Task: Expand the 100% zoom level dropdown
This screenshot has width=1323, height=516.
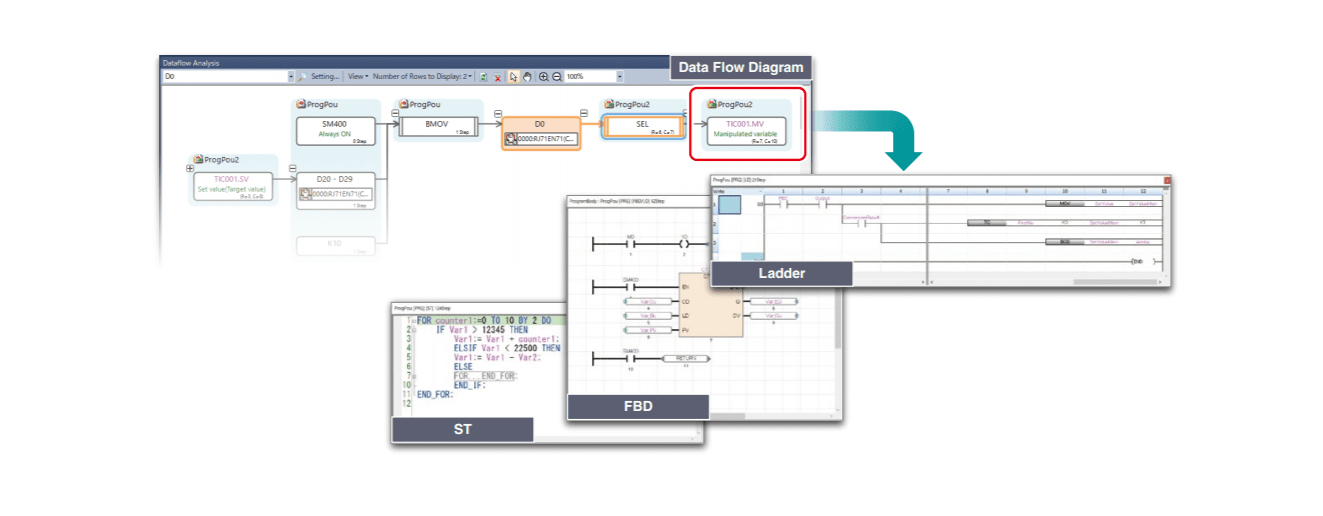Action: click(619, 76)
